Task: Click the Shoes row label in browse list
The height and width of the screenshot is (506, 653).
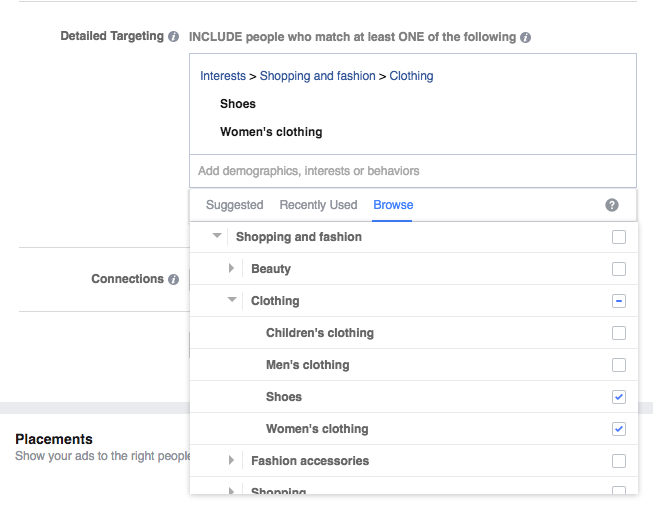Action: pos(284,397)
